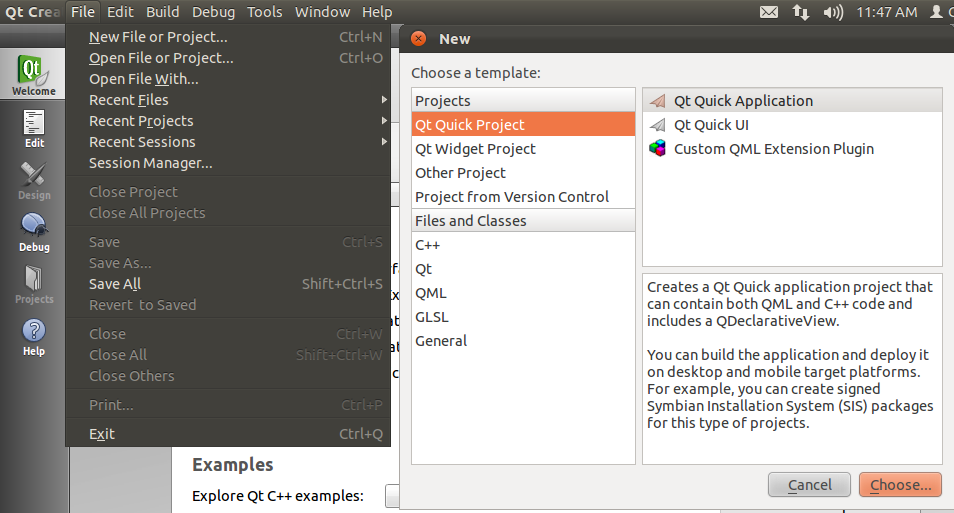Choose Exit from the File menu
The width and height of the screenshot is (954, 513).
tap(102, 434)
